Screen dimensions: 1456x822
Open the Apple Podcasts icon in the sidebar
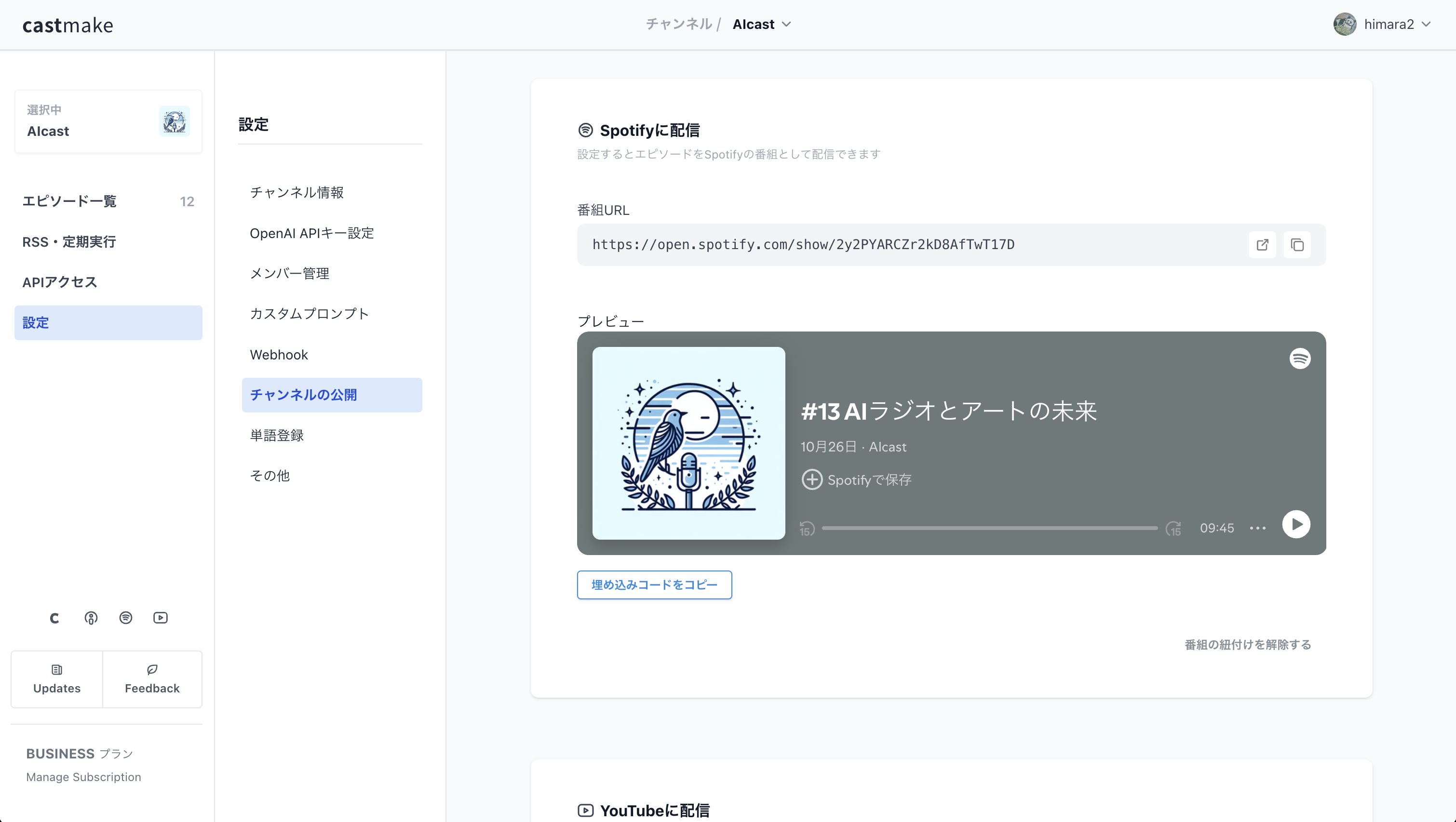91,618
